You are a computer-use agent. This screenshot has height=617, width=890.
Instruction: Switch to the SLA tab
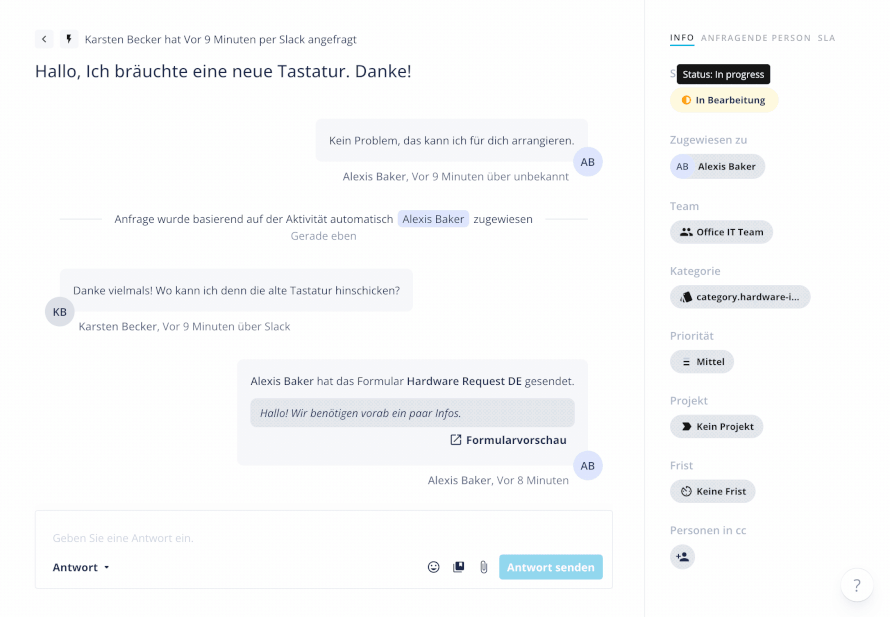coord(826,38)
